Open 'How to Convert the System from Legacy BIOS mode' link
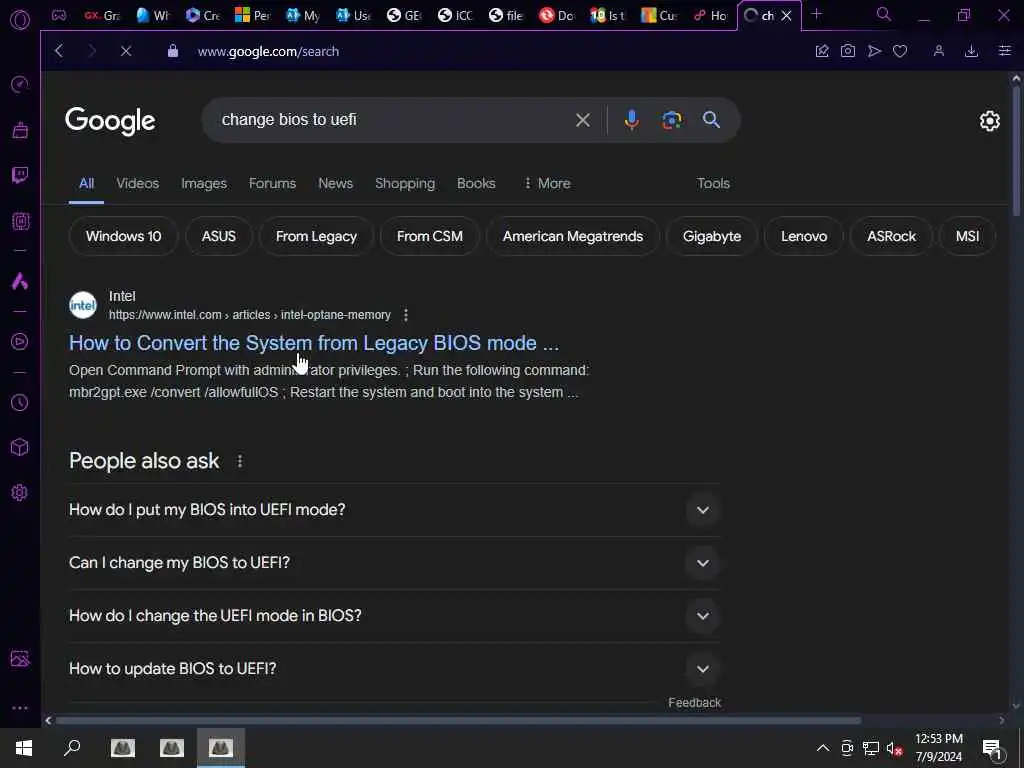 314,343
